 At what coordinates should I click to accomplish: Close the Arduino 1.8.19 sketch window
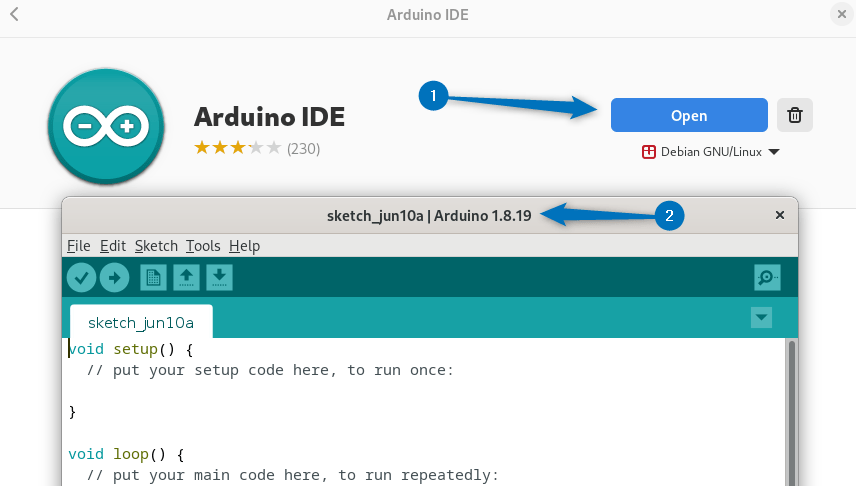coord(780,215)
